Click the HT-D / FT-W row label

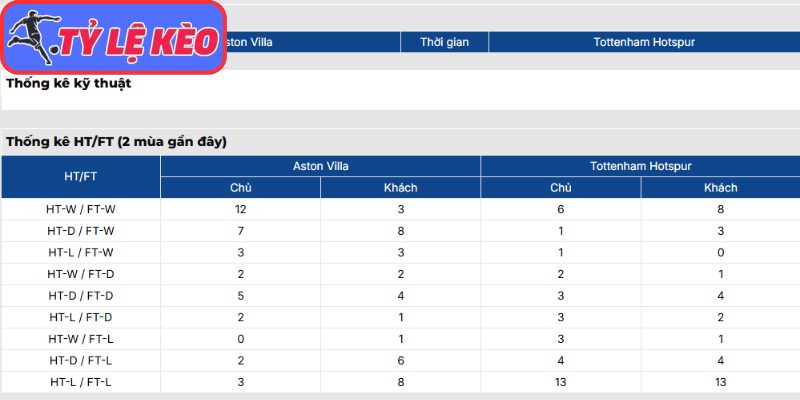tap(81, 231)
